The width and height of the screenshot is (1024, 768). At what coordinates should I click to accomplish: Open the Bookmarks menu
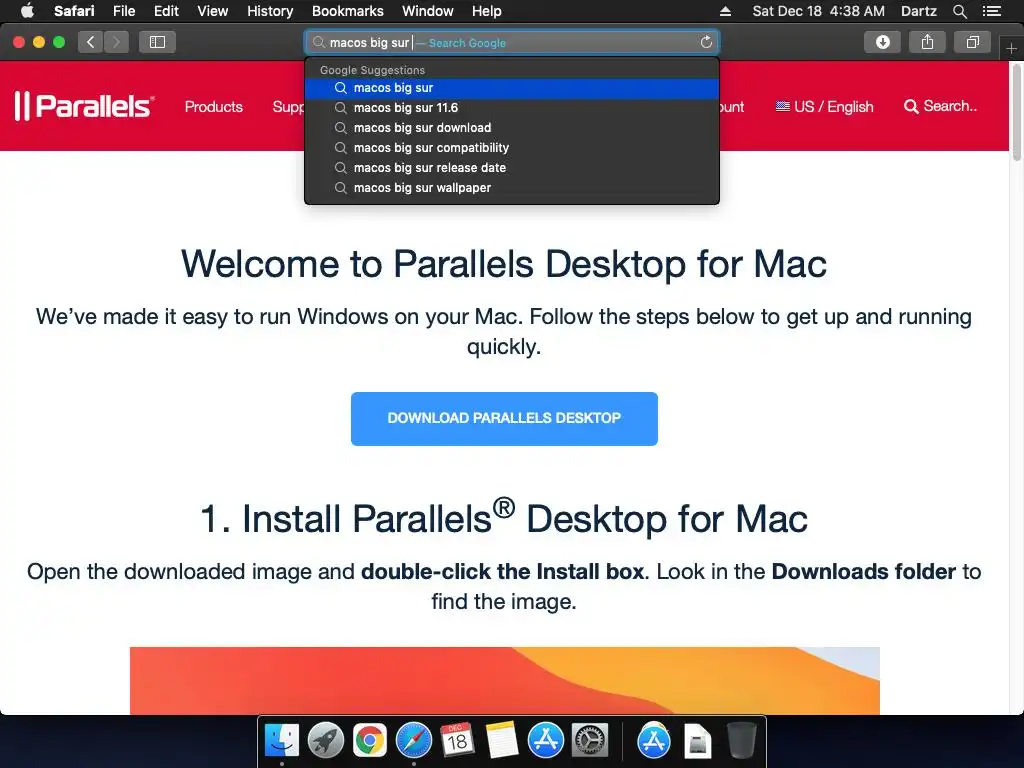click(x=347, y=11)
